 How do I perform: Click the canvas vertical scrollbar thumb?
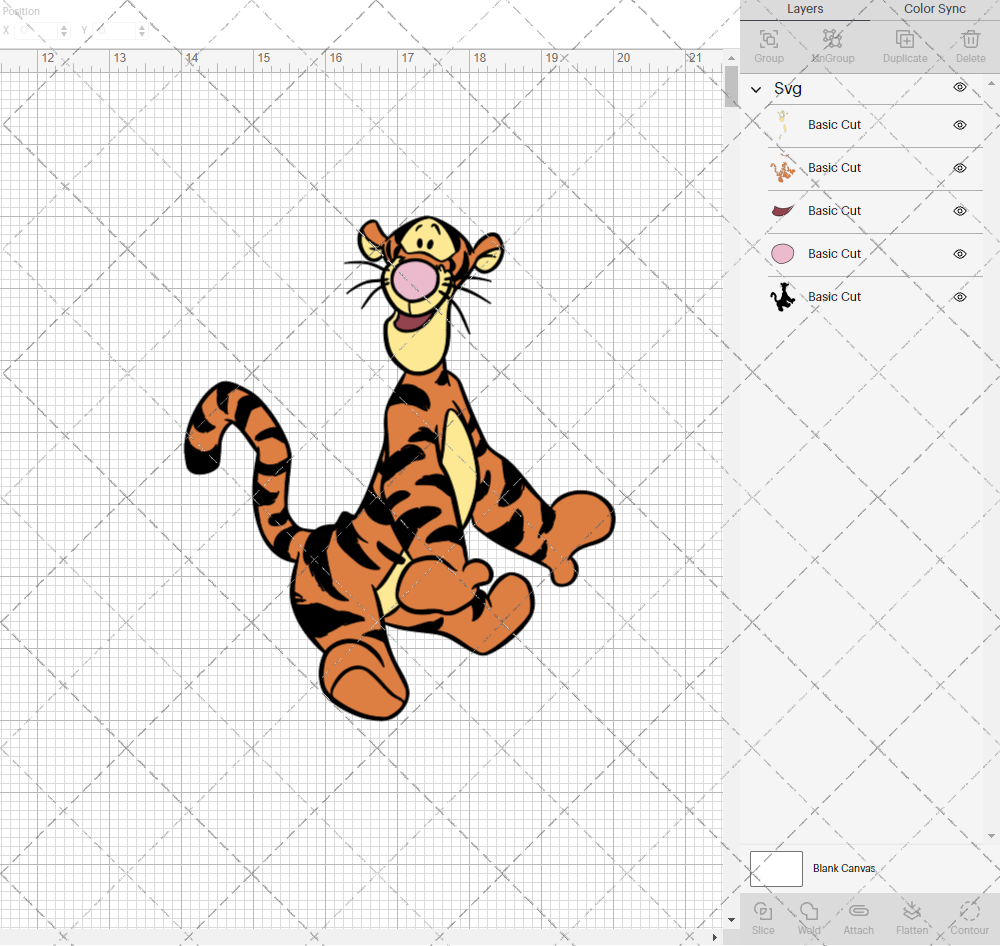click(732, 86)
